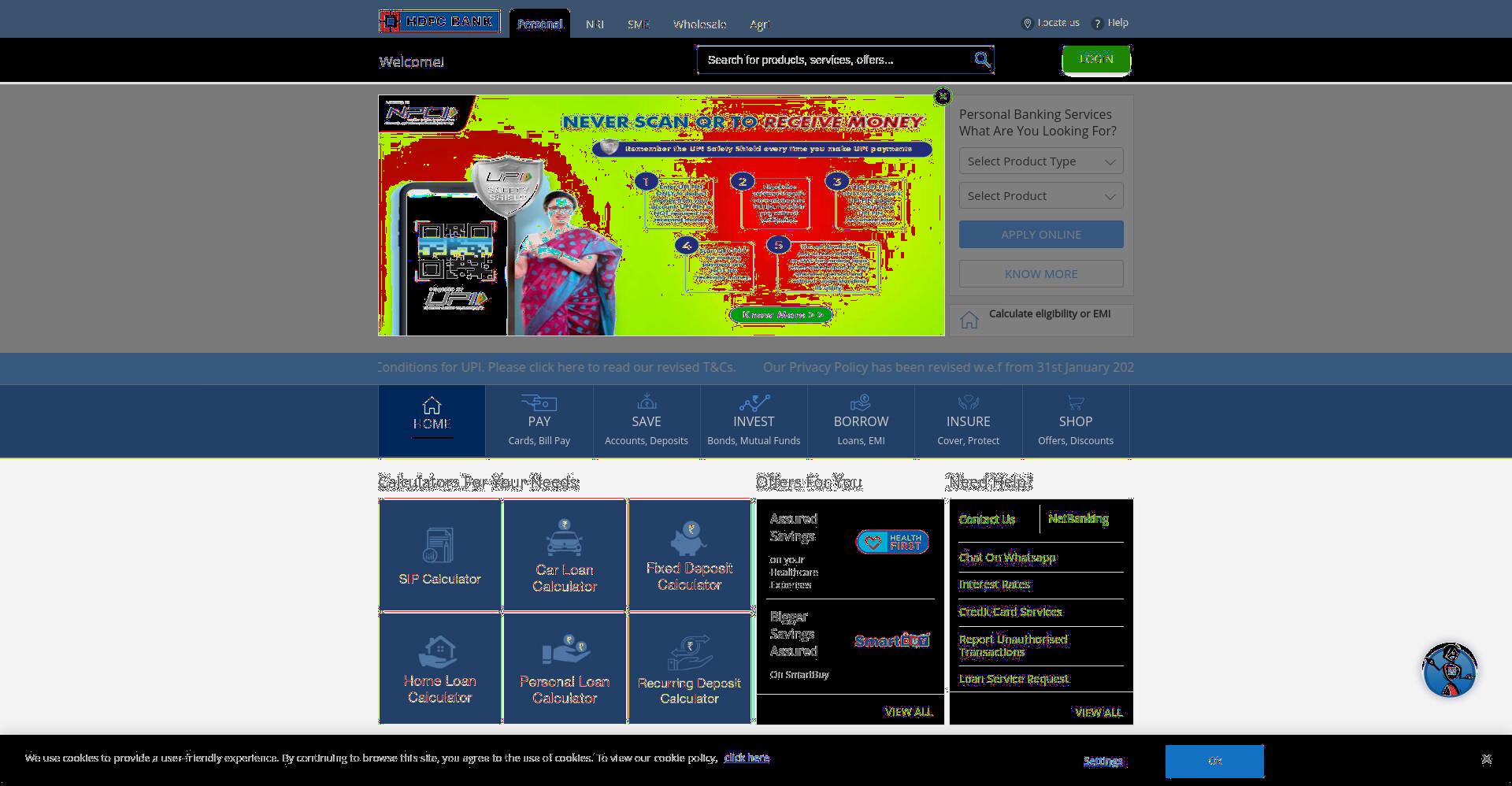Close the UPI safety banner popup
Screen dimensions: 1512x786
pos(942,96)
